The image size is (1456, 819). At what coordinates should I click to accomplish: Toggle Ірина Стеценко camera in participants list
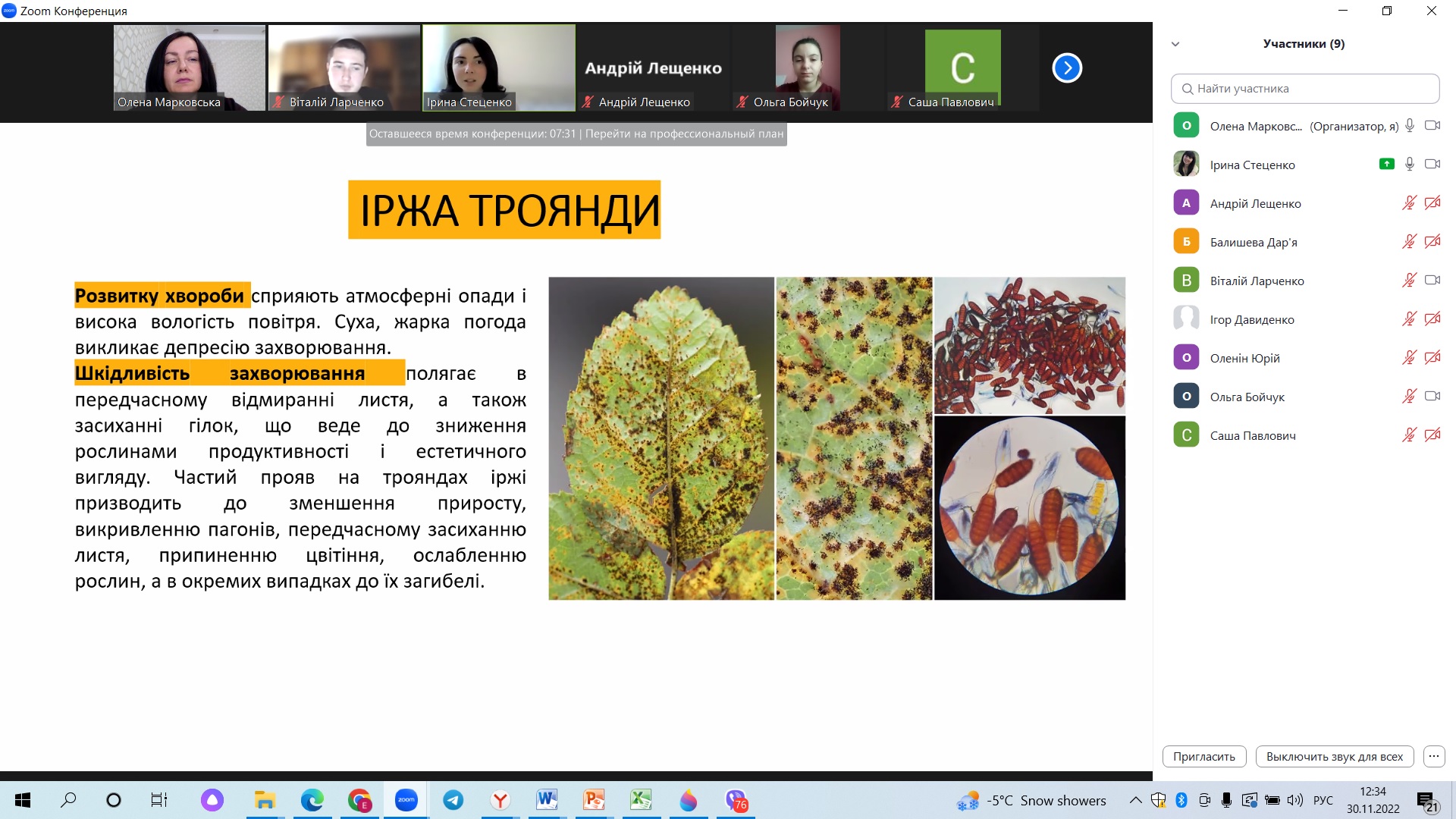tap(1432, 165)
